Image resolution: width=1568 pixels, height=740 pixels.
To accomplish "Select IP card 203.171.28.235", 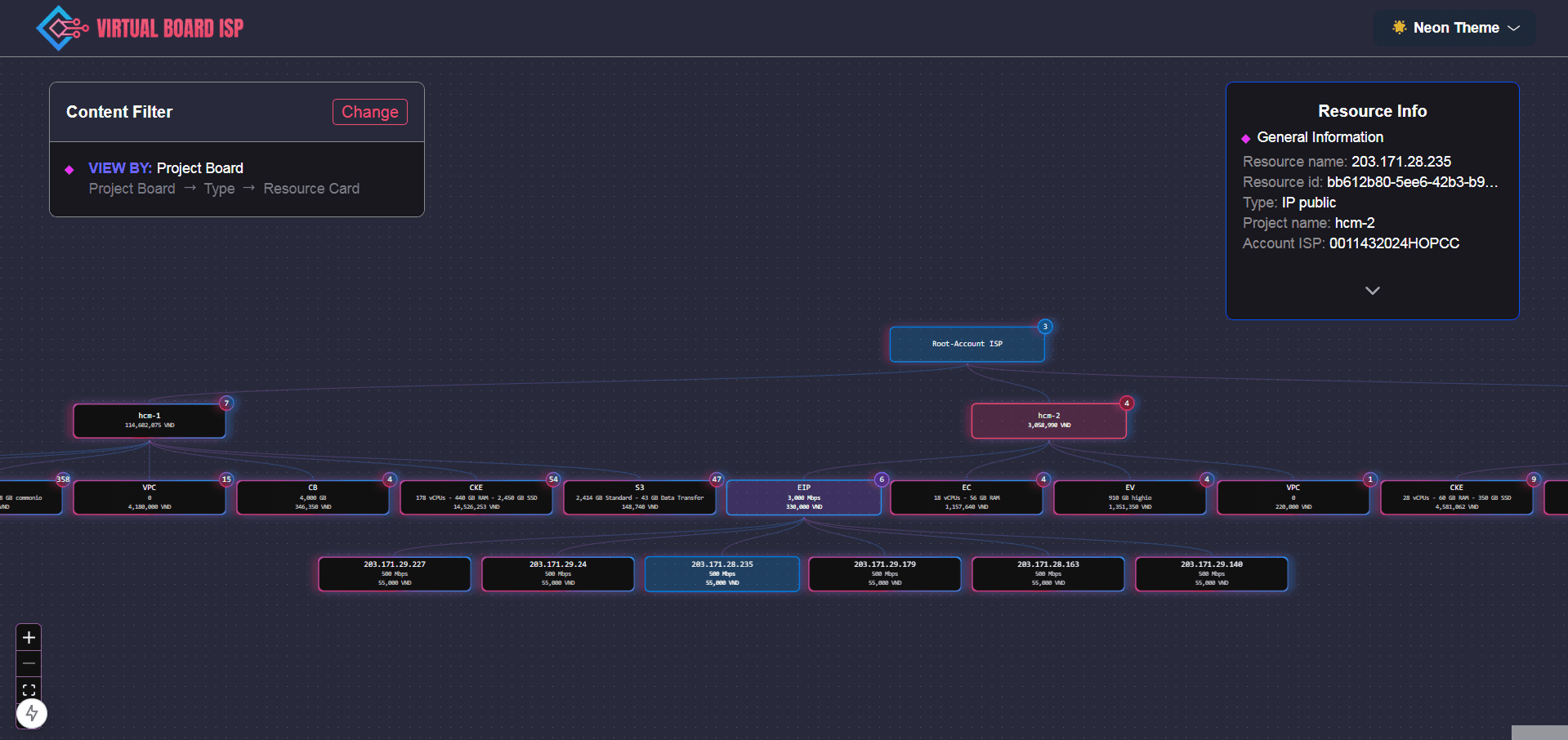I will pyautogui.click(x=721, y=574).
